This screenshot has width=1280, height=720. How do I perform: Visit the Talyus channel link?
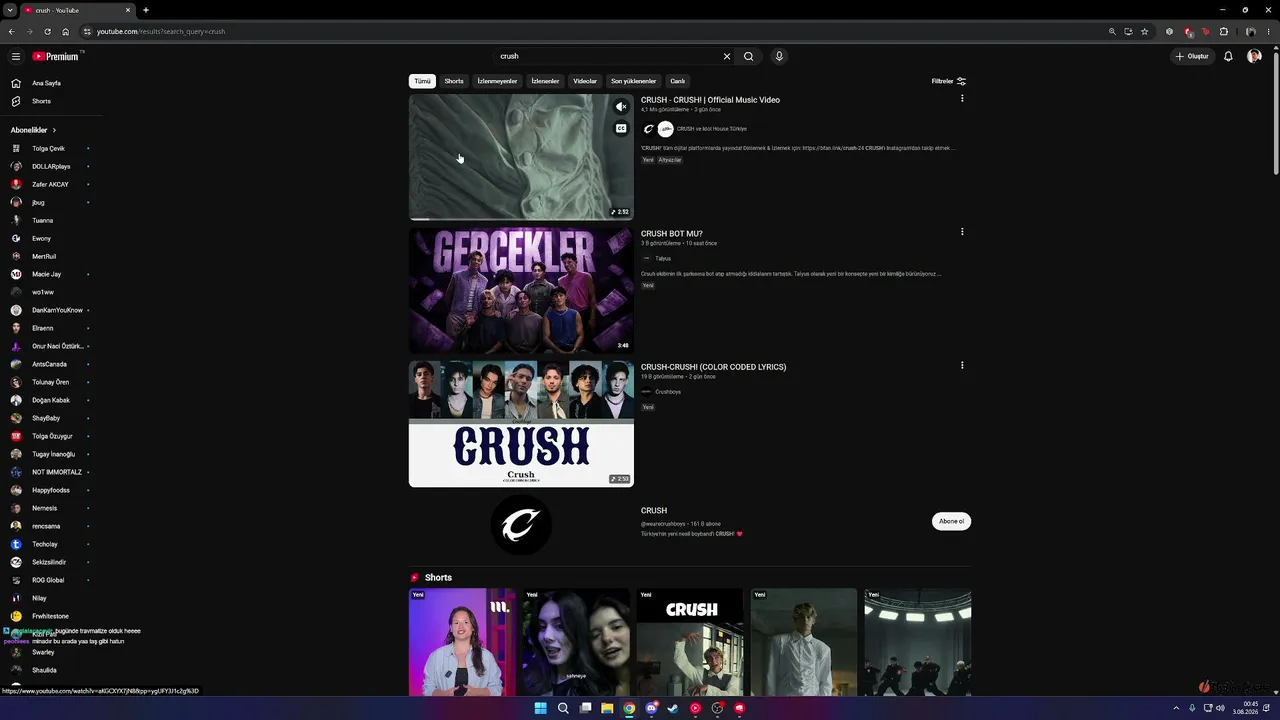point(663,258)
